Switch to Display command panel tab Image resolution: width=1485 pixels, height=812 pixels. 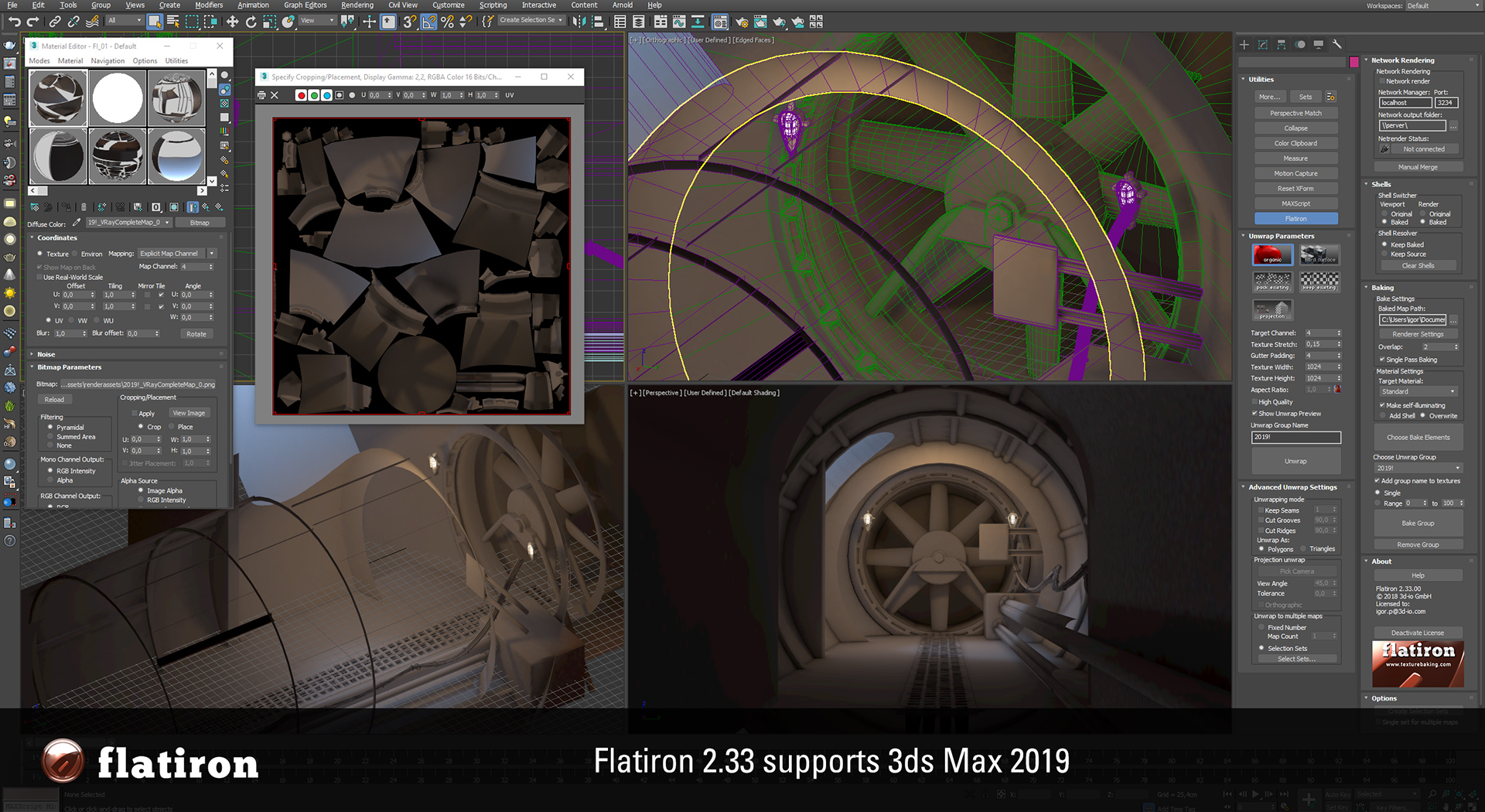click(1319, 45)
